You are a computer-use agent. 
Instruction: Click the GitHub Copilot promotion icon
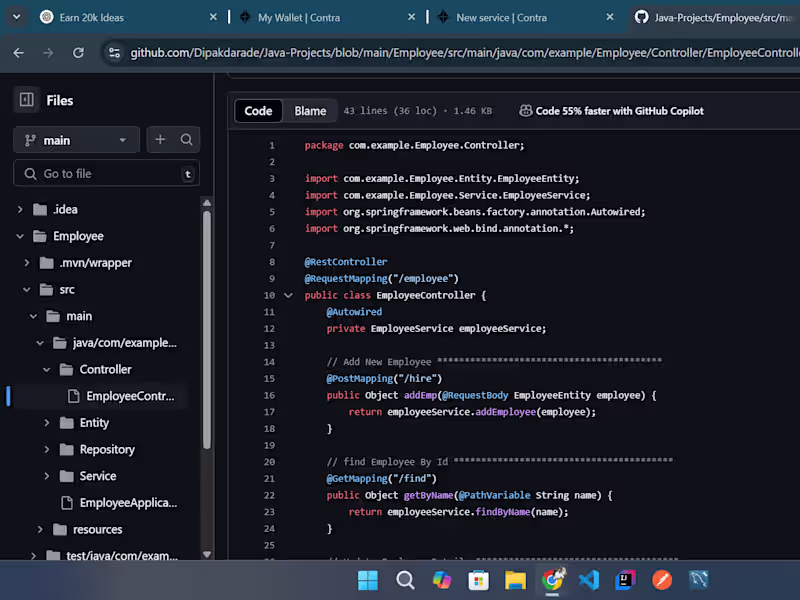(x=524, y=111)
